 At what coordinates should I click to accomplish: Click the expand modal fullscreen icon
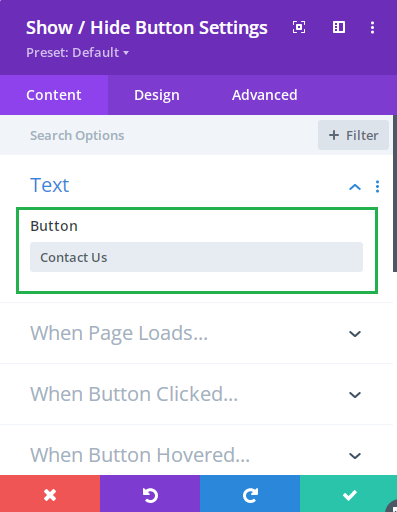pos(299,27)
